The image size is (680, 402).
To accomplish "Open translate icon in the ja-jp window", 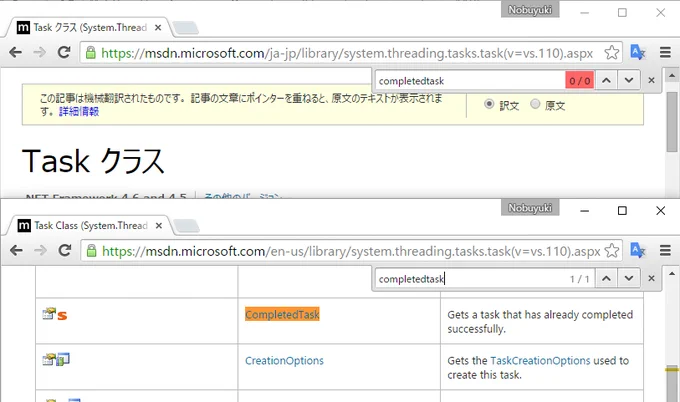I will [x=638, y=52].
